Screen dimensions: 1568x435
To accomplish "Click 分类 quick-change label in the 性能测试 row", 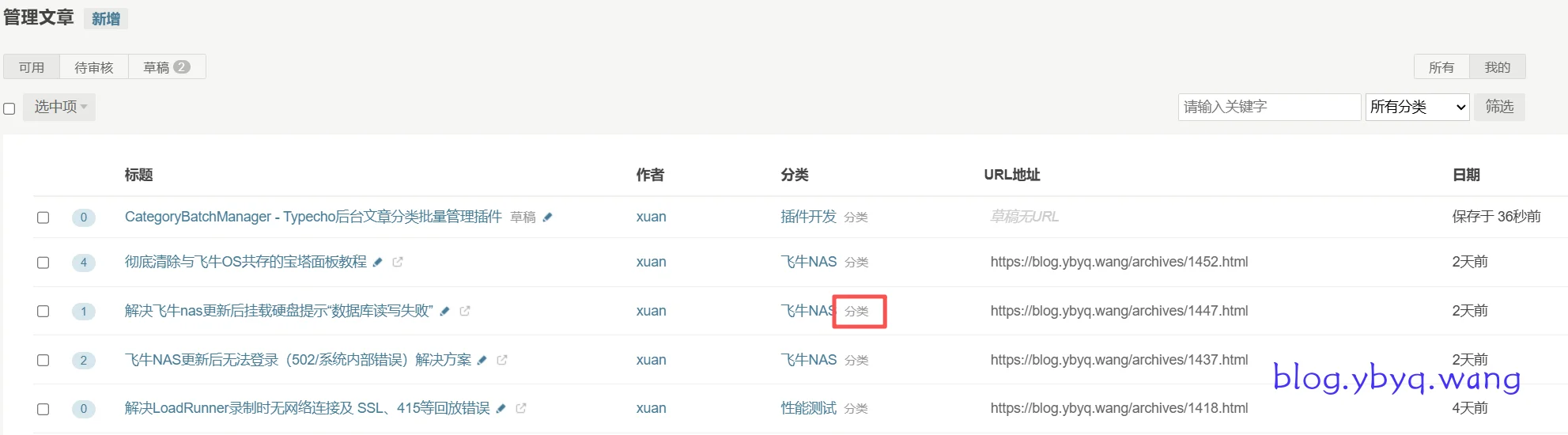I will (x=856, y=409).
